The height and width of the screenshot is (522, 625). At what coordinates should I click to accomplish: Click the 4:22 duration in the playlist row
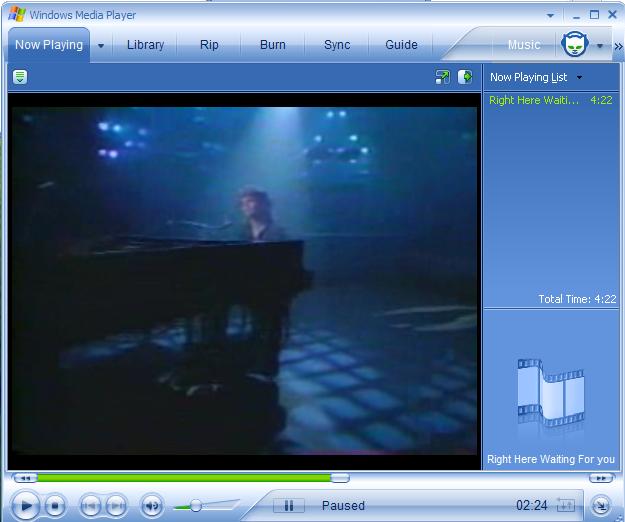coord(601,100)
